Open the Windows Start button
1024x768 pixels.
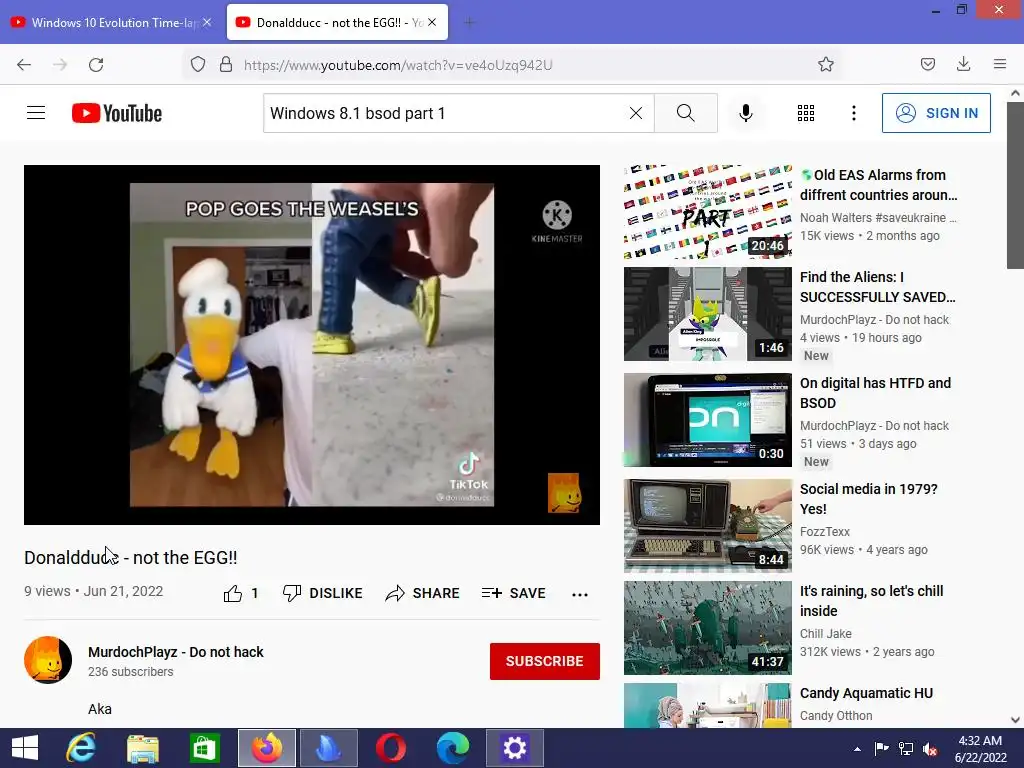coord(25,748)
